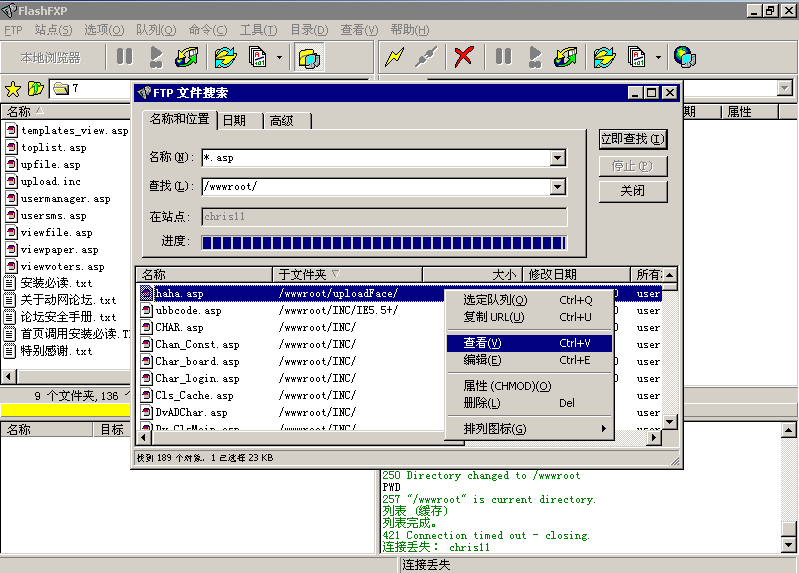Click the 关闭 button in search dialog

click(x=633, y=191)
